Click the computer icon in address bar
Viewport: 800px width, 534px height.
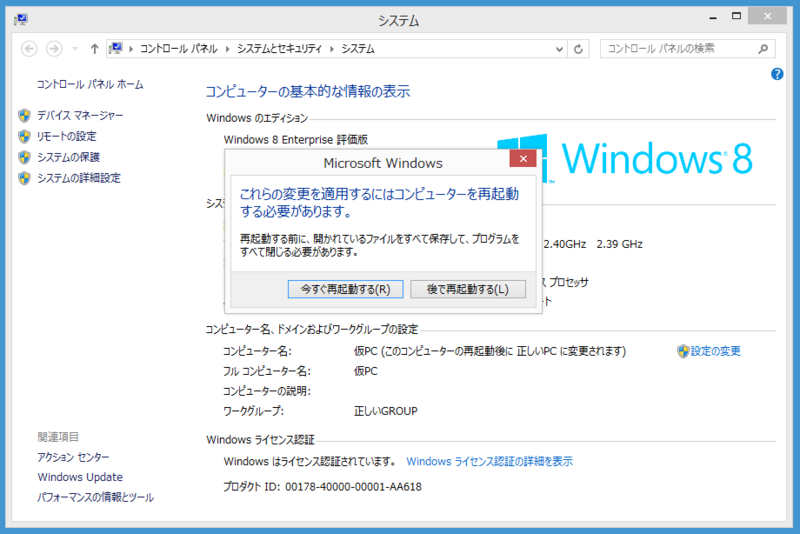116,48
